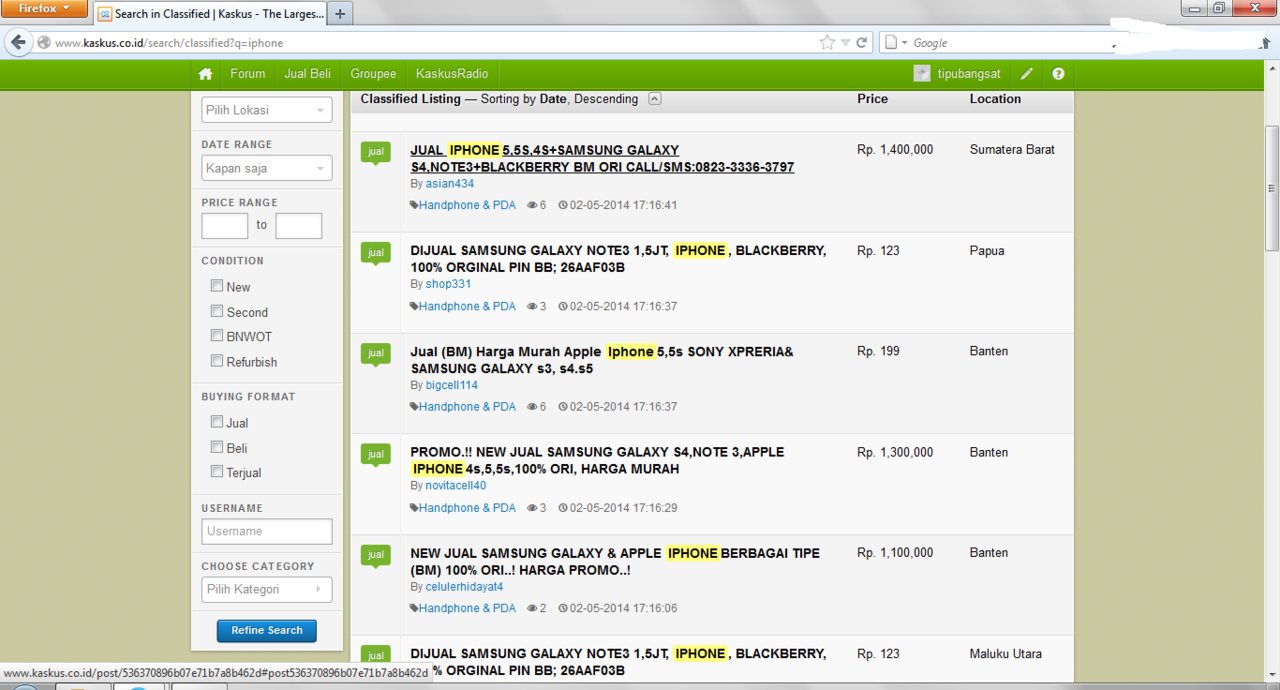Enable the Jual buying format checkbox
This screenshot has width=1280, height=690.
[217, 422]
